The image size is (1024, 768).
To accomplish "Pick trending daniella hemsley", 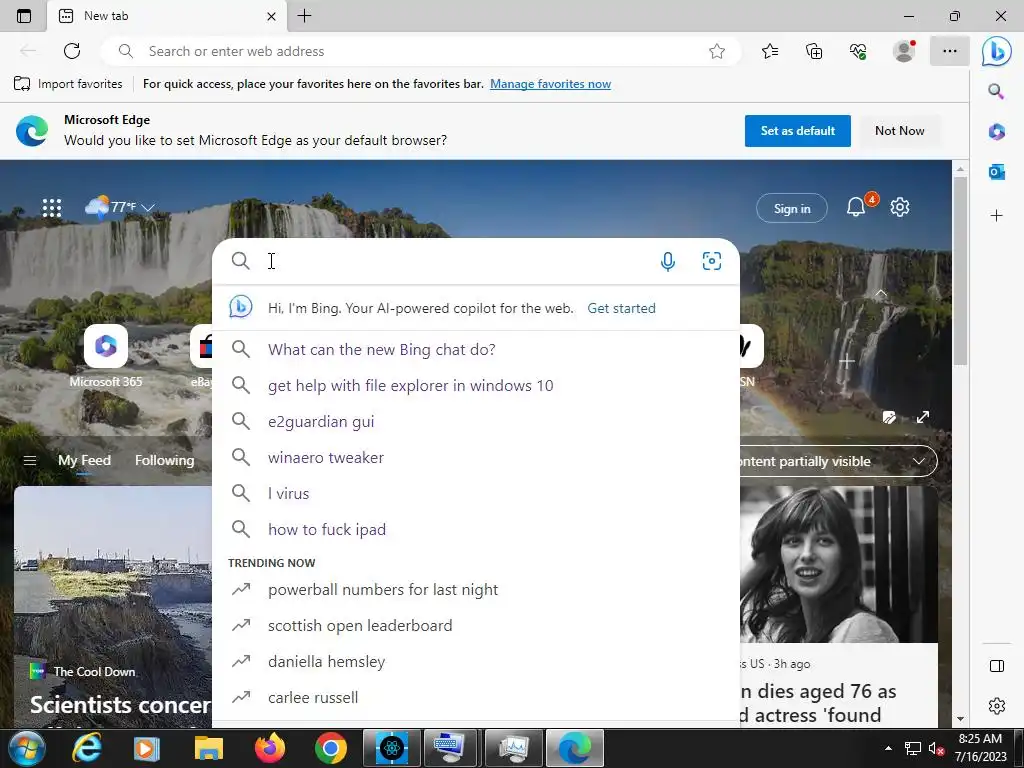I will 475,662.
